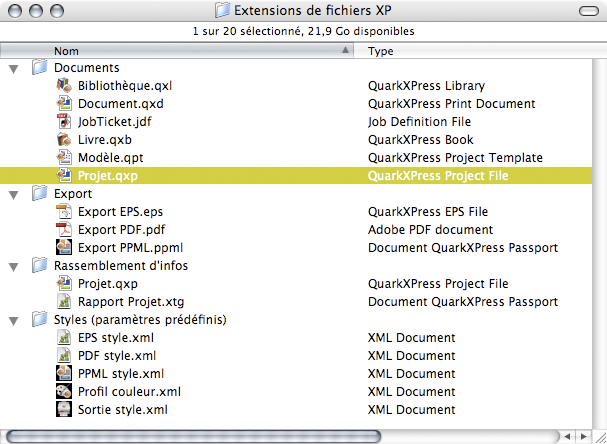Select the Modèle.qpt file name
Screen dimensions: 607x444
pos(110,158)
